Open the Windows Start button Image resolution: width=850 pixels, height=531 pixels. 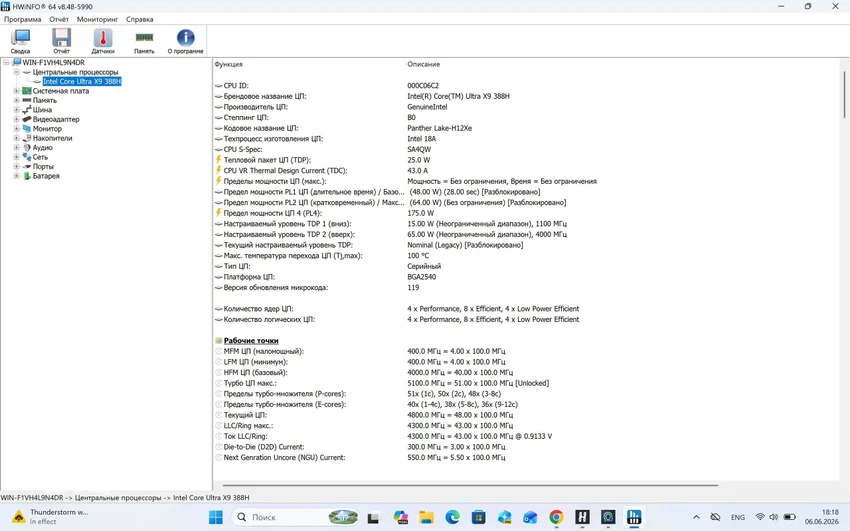click(216, 517)
